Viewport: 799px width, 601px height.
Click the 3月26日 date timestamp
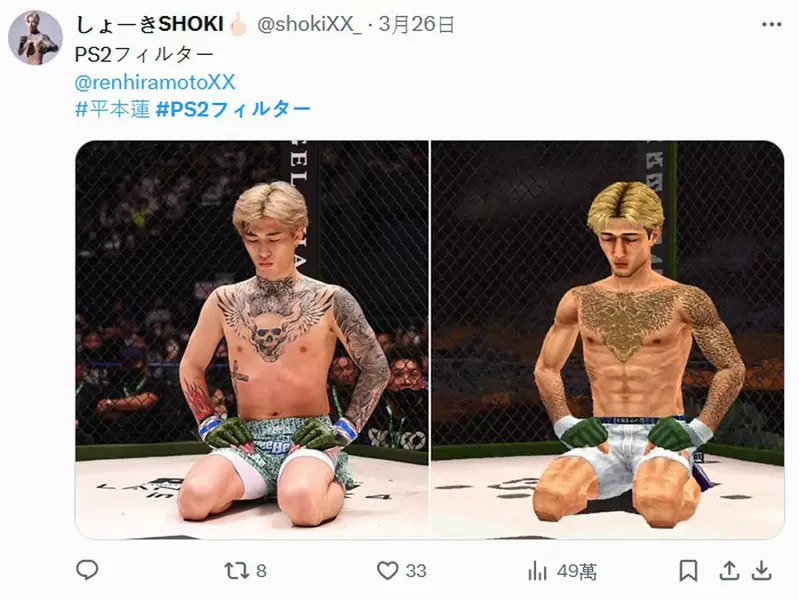[416, 24]
